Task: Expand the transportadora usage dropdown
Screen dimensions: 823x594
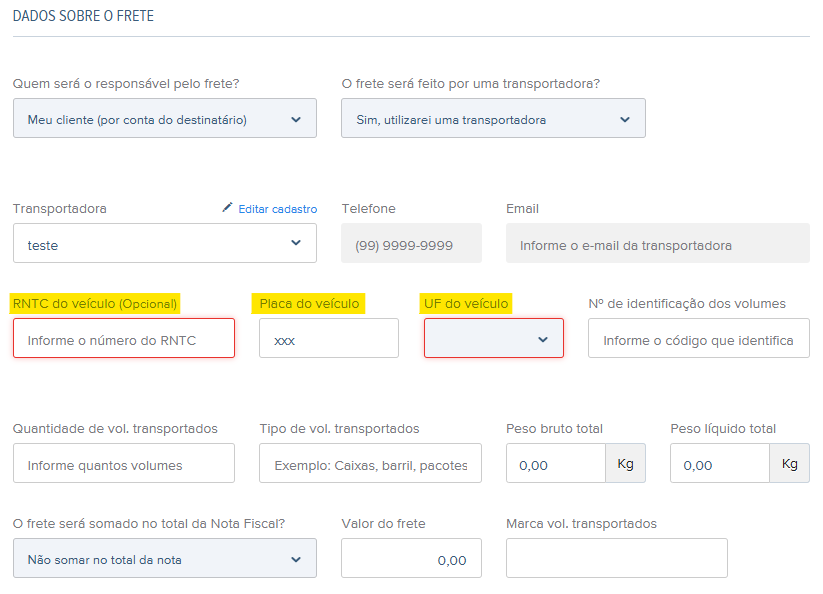Action: click(x=493, y=118)
